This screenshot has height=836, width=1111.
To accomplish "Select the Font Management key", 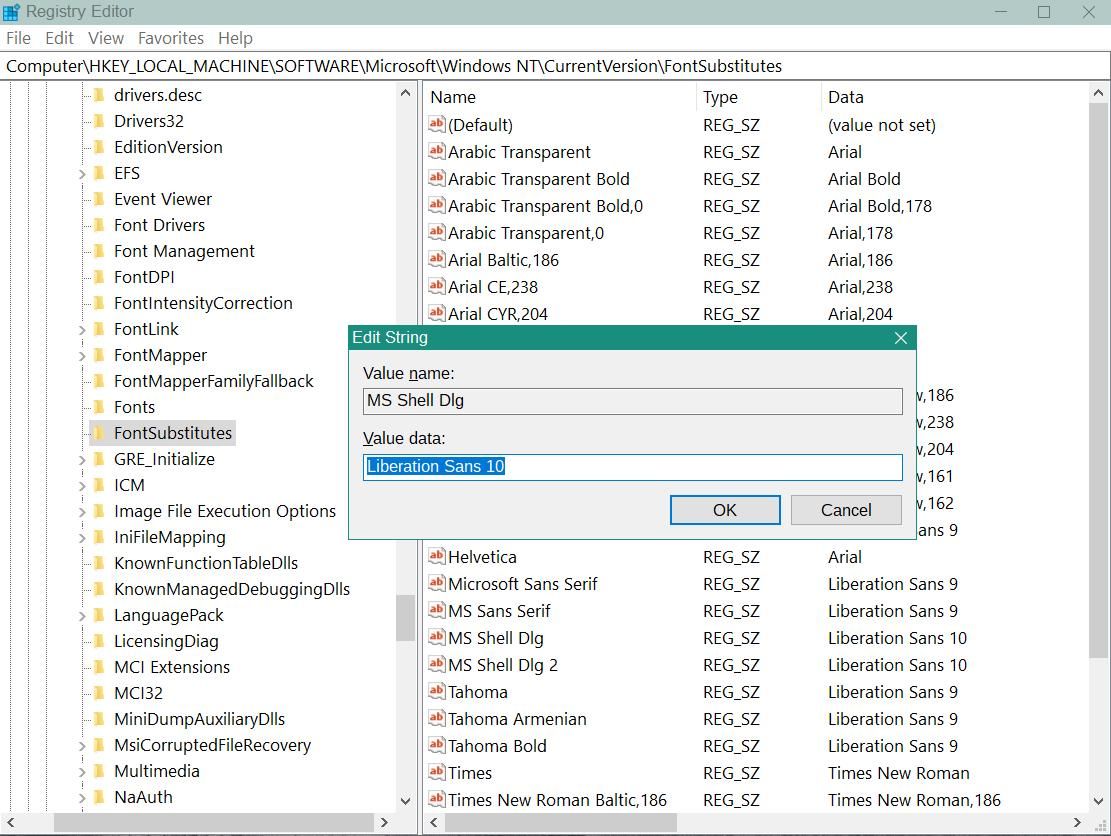I will tap(184, 252).
